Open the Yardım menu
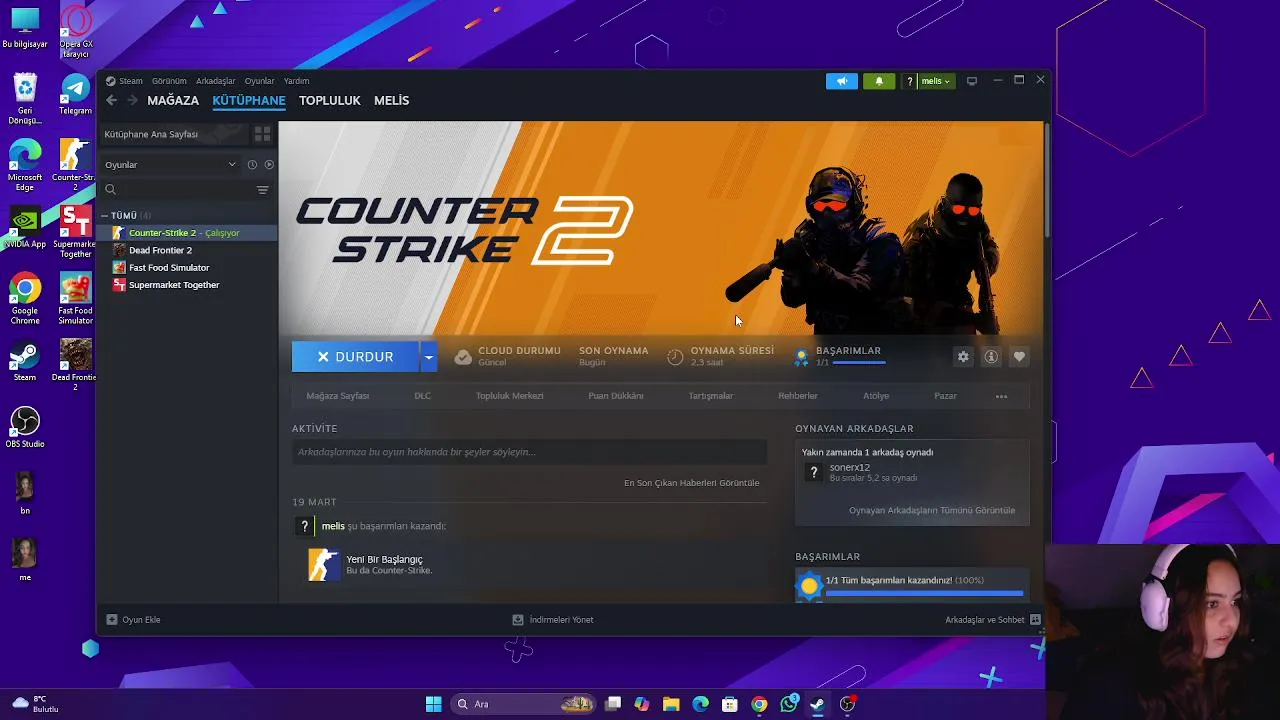This screenshot has height=720, width=1280. 296,81
